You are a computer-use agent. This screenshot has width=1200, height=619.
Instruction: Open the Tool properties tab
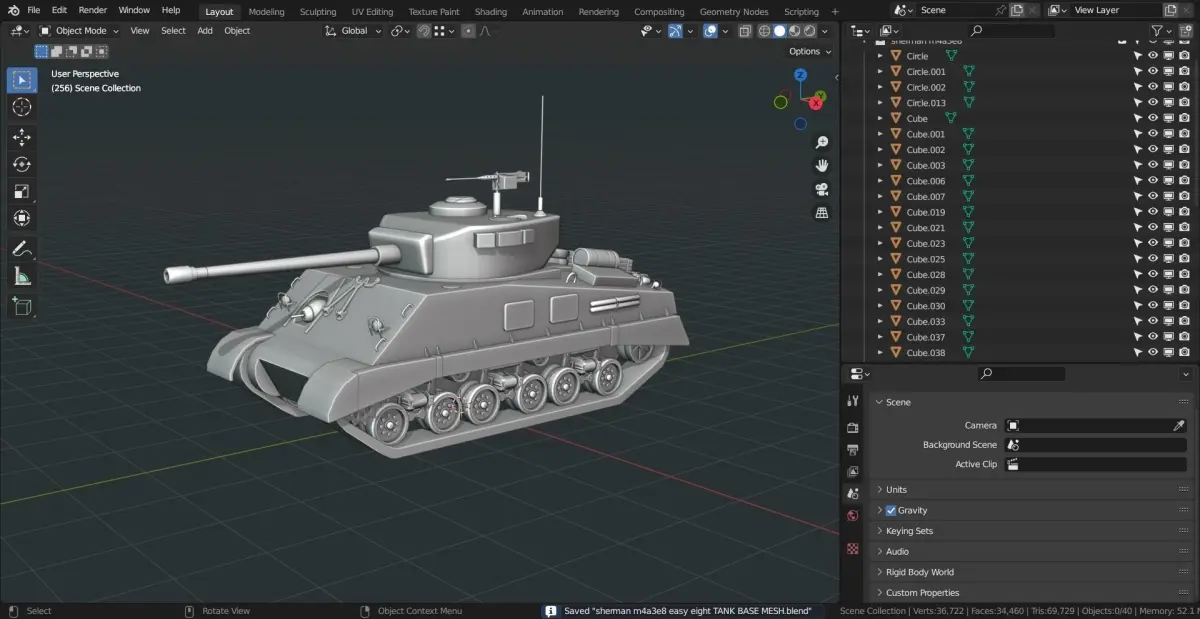[853, 401]
